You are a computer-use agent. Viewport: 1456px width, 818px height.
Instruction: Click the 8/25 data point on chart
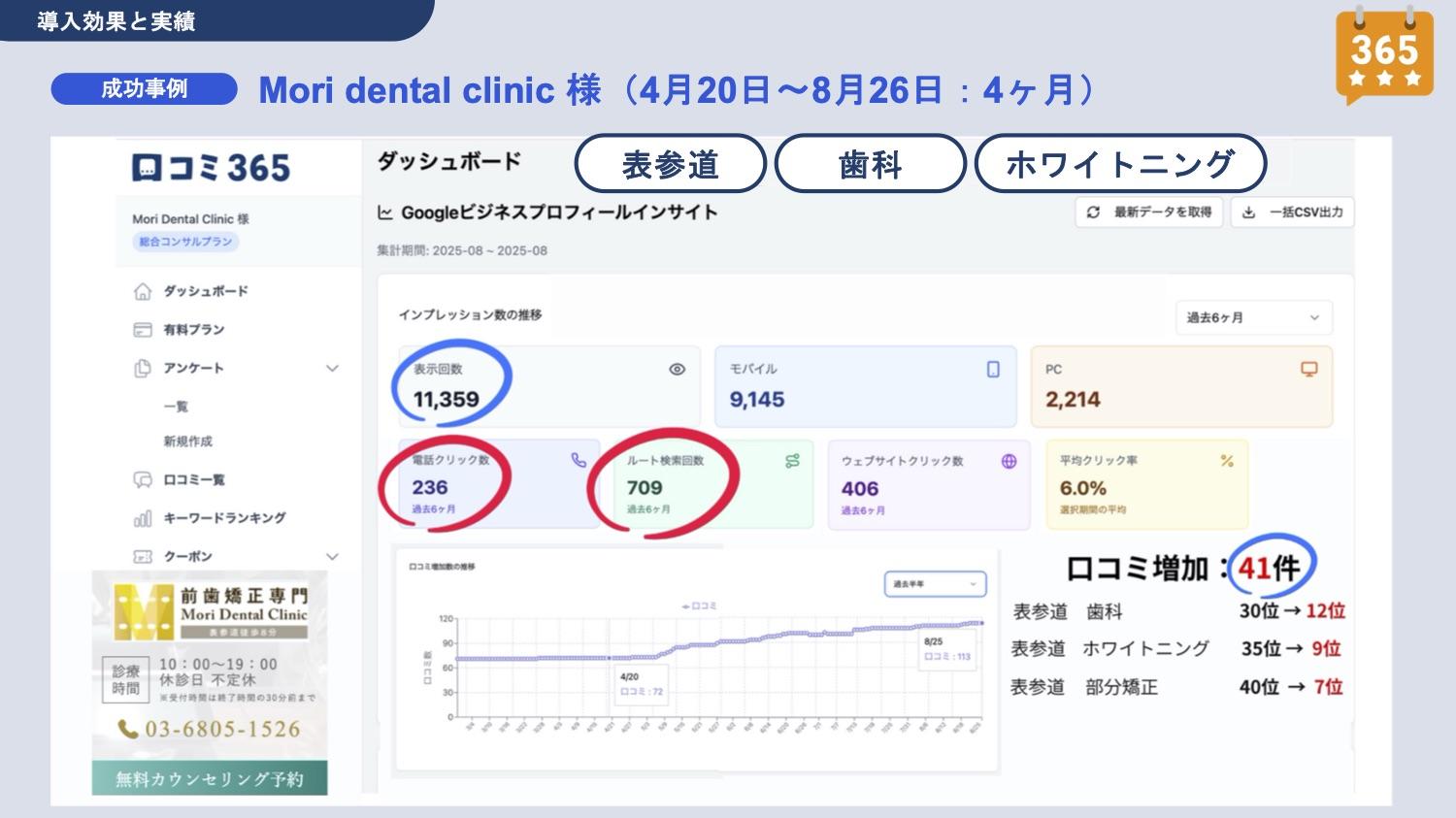coord(981,623)
